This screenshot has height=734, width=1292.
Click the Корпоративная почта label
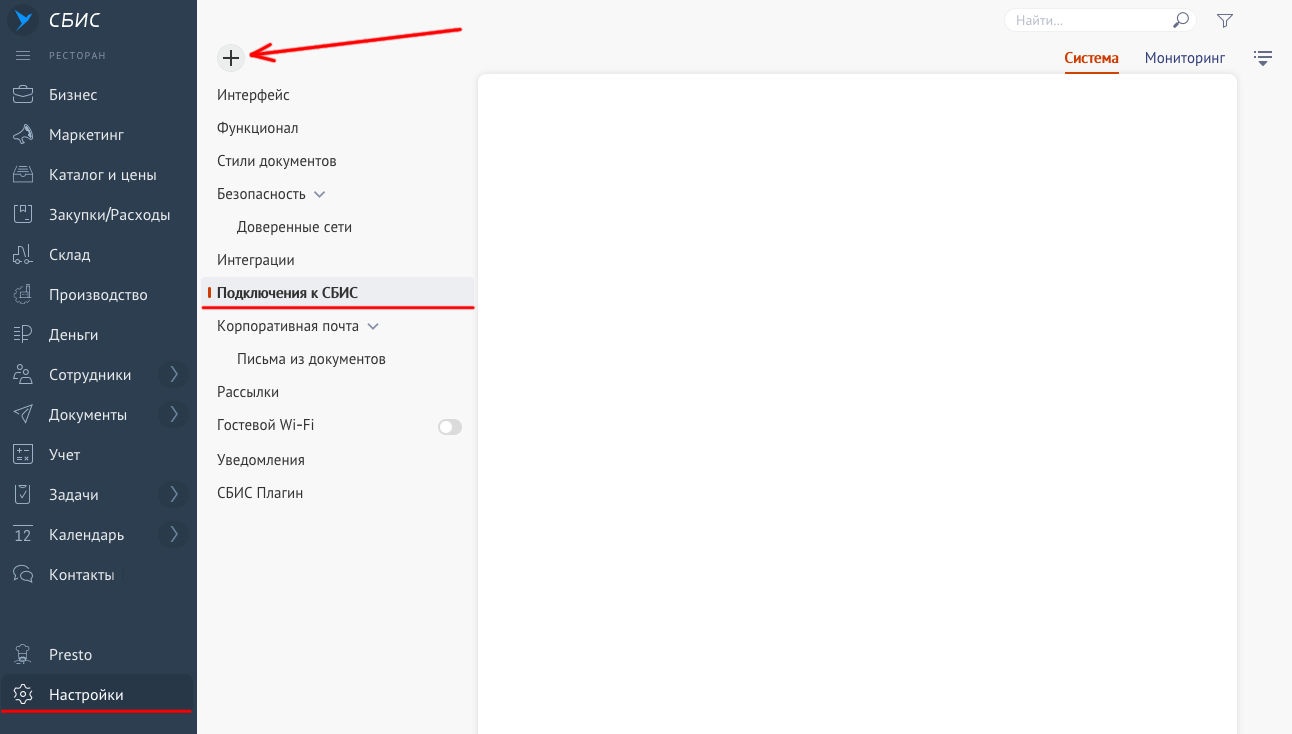click(x=288, y=326)
